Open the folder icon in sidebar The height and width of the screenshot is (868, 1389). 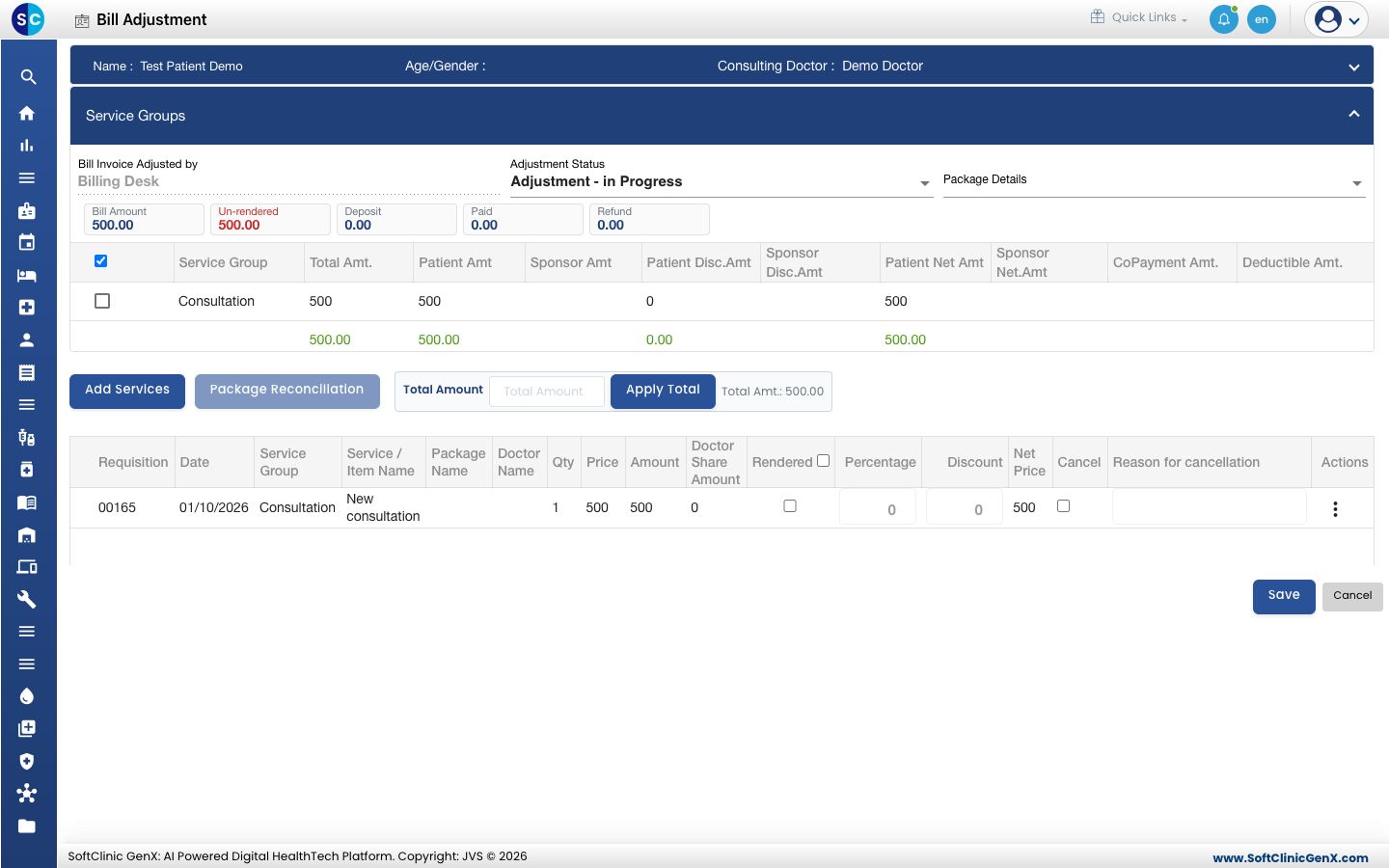tap(27, 826)
